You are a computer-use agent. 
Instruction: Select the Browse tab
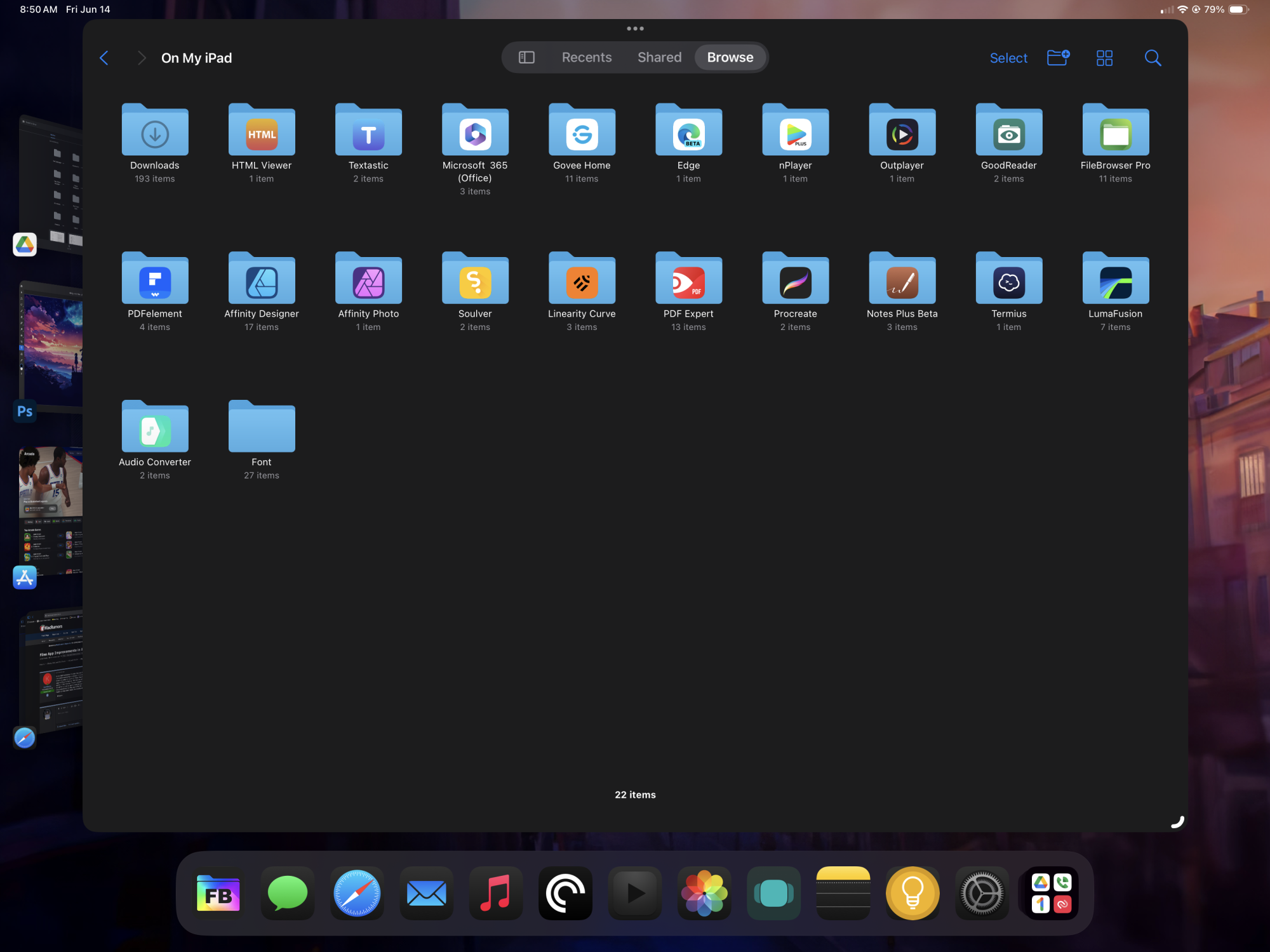[730, 58]
